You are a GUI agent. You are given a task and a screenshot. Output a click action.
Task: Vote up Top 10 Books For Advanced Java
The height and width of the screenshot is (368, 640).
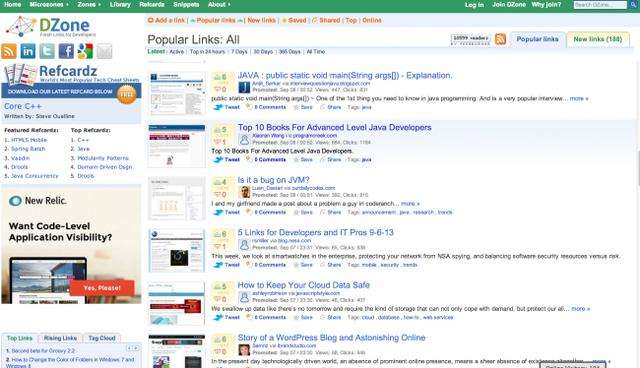point(220,130)
